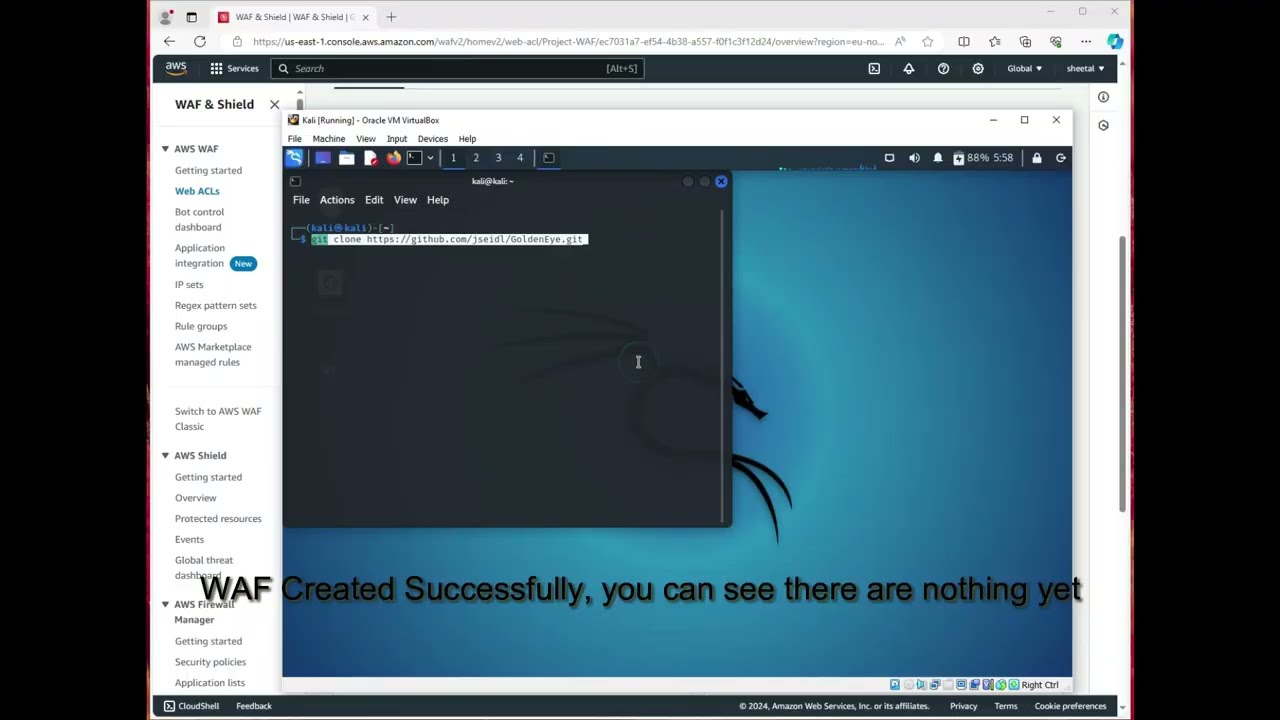Open the AWS info panel icon on right edge
The width and height of the screenshot is (1280, 720).
[1103, 97]
